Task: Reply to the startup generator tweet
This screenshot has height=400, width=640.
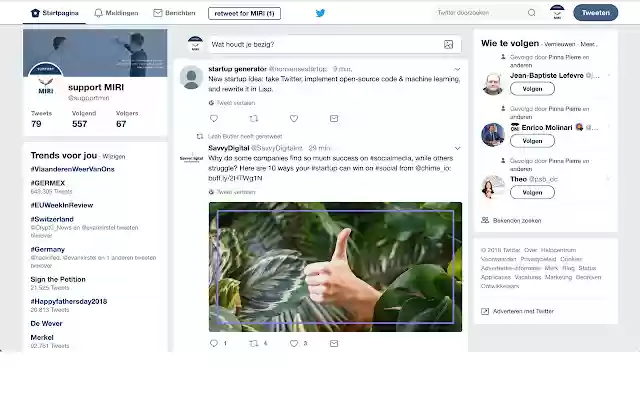Action: 214,118
